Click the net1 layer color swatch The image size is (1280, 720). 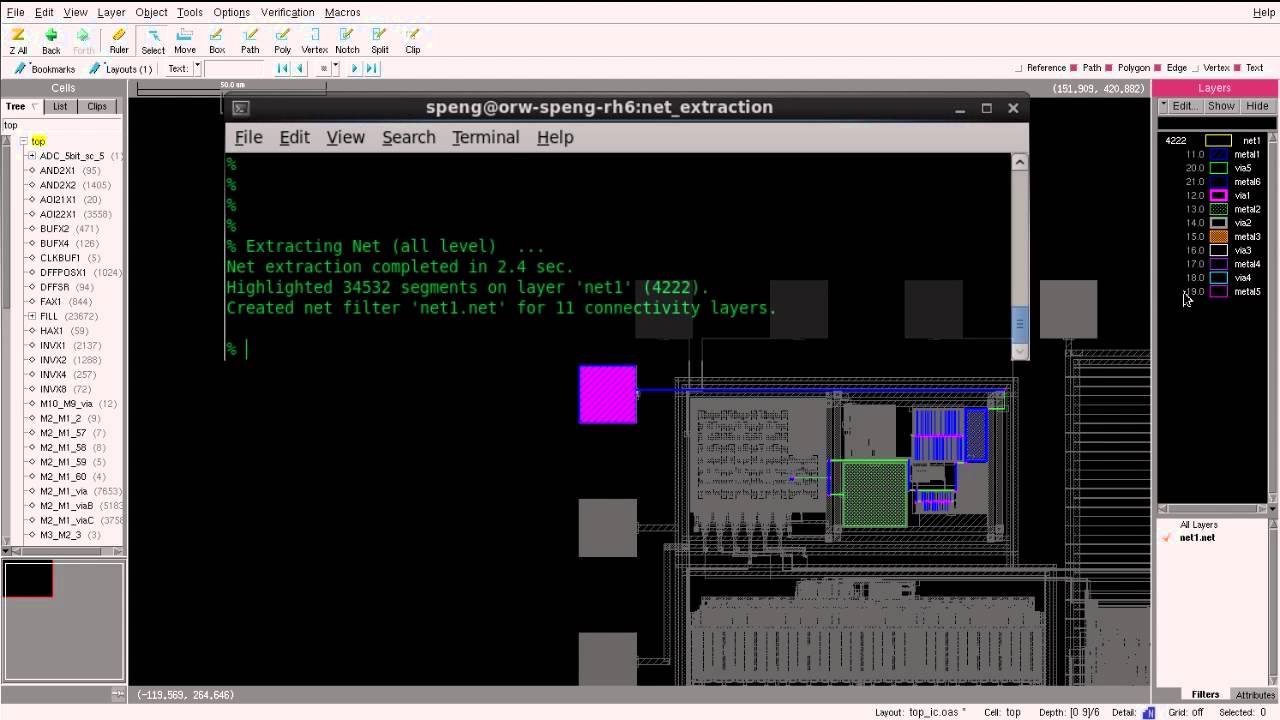1218,141
